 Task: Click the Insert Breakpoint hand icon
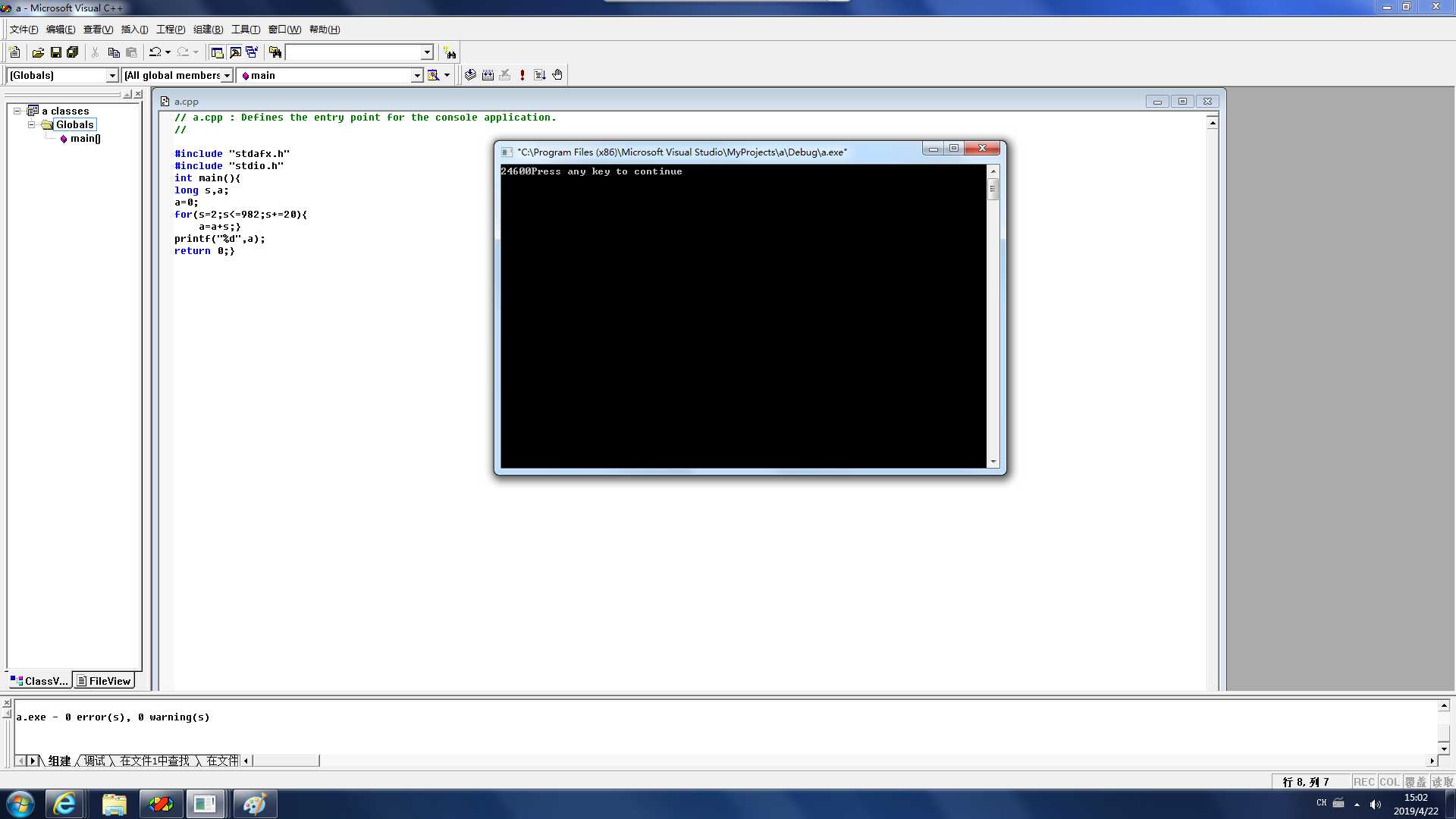click(x=557, y=75)
